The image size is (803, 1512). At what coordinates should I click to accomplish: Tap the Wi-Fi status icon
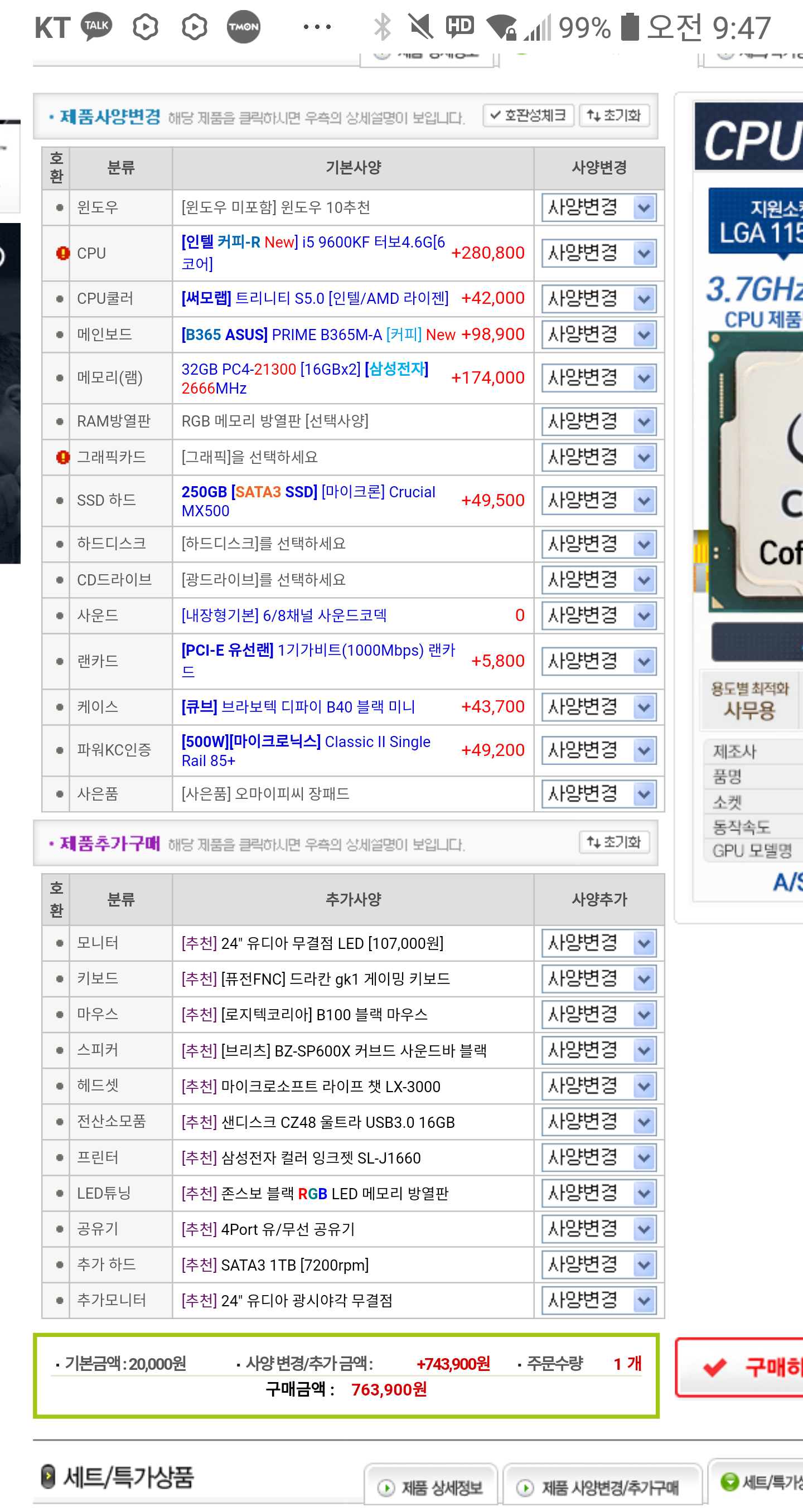501,27
